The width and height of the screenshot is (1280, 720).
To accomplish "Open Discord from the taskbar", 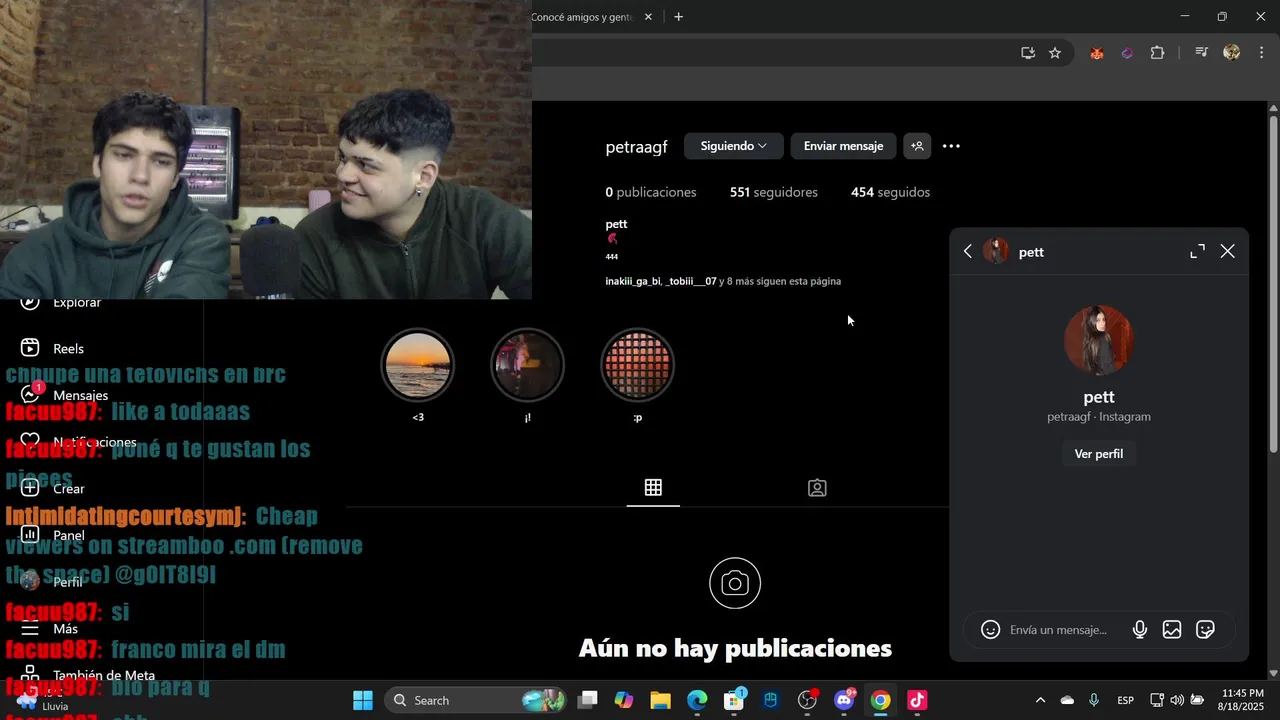I will (x=844, y=700).
